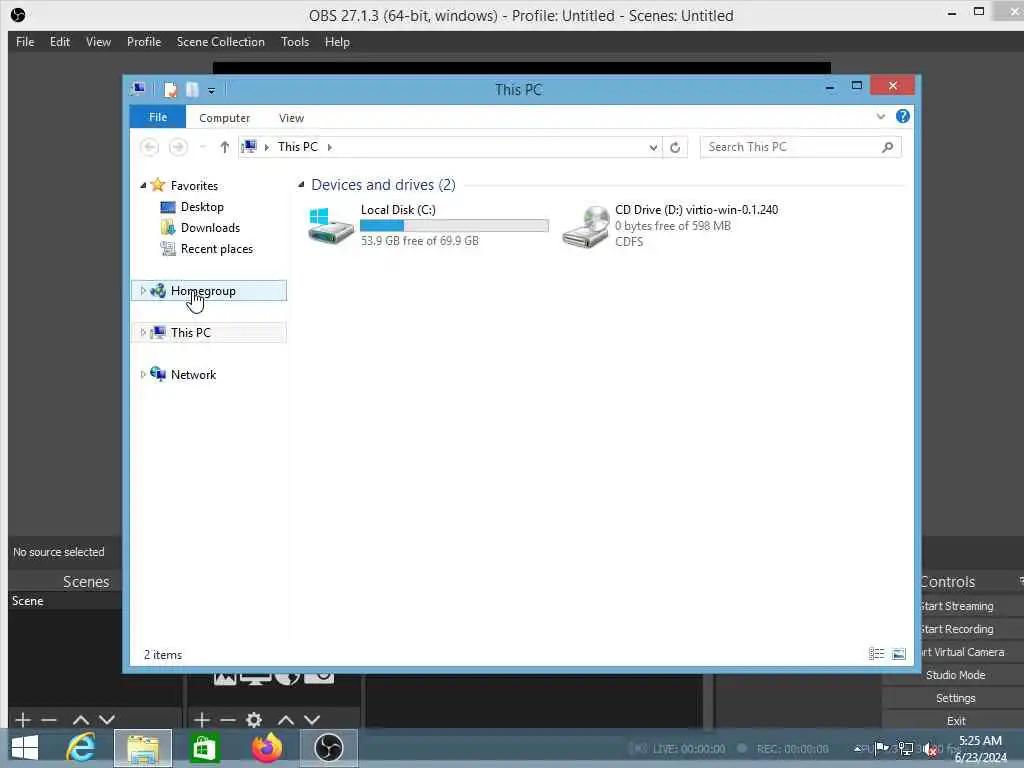Open the OBS Tools menu
Image resolution: width=1024 pixels, height=768 pixels.
[x=295, y=42]
